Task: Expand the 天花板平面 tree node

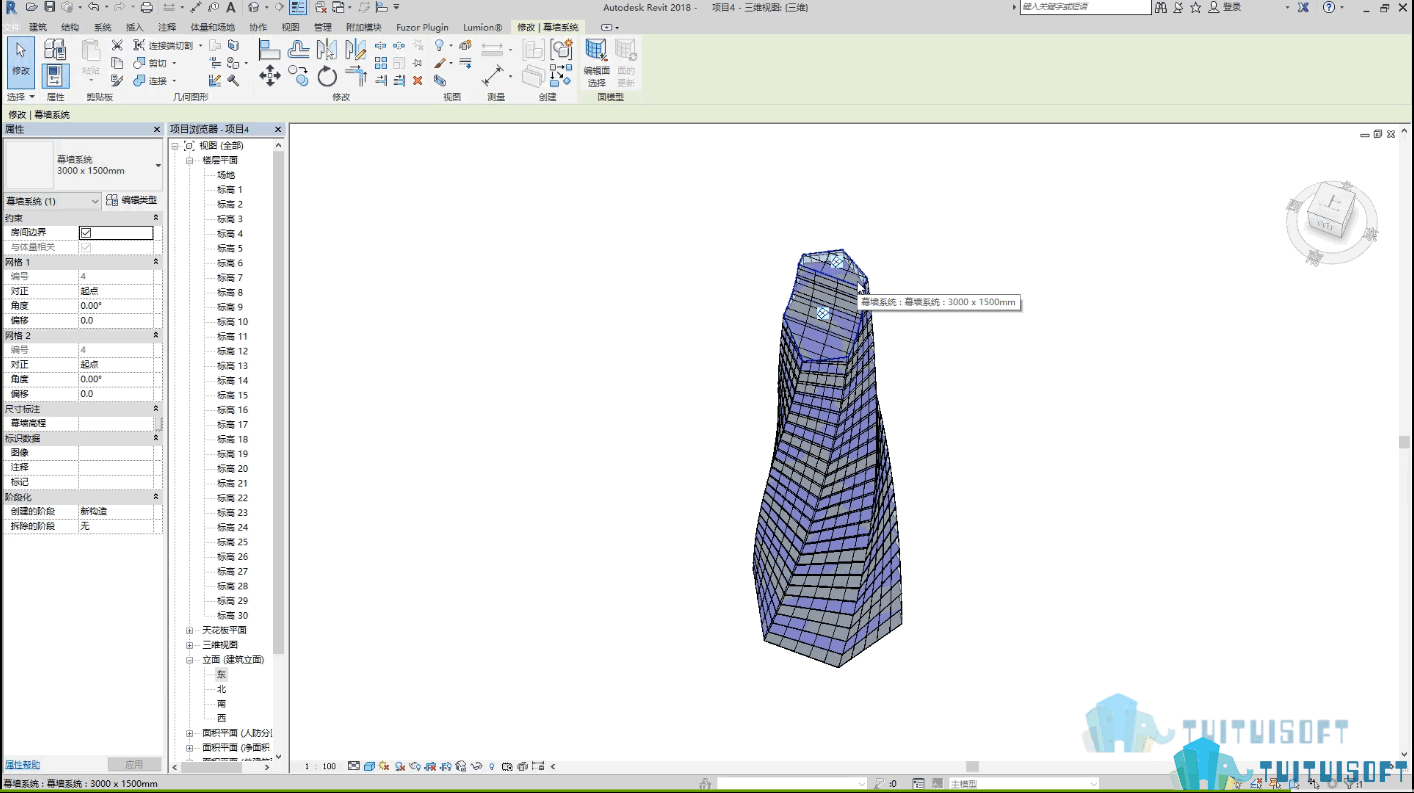Action: (x=190, y=630)
